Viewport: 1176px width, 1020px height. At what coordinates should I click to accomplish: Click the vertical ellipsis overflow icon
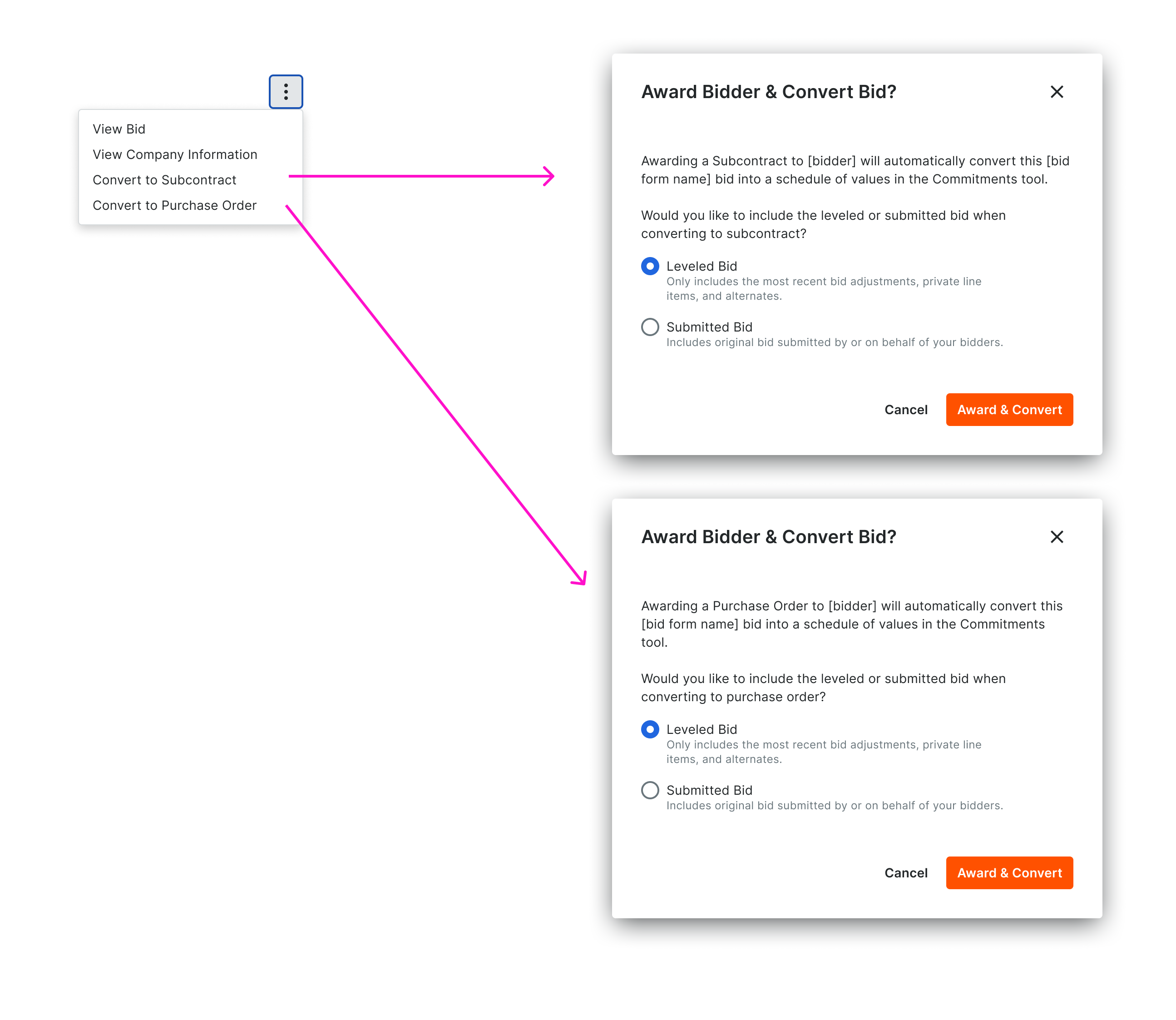point(286,91)
